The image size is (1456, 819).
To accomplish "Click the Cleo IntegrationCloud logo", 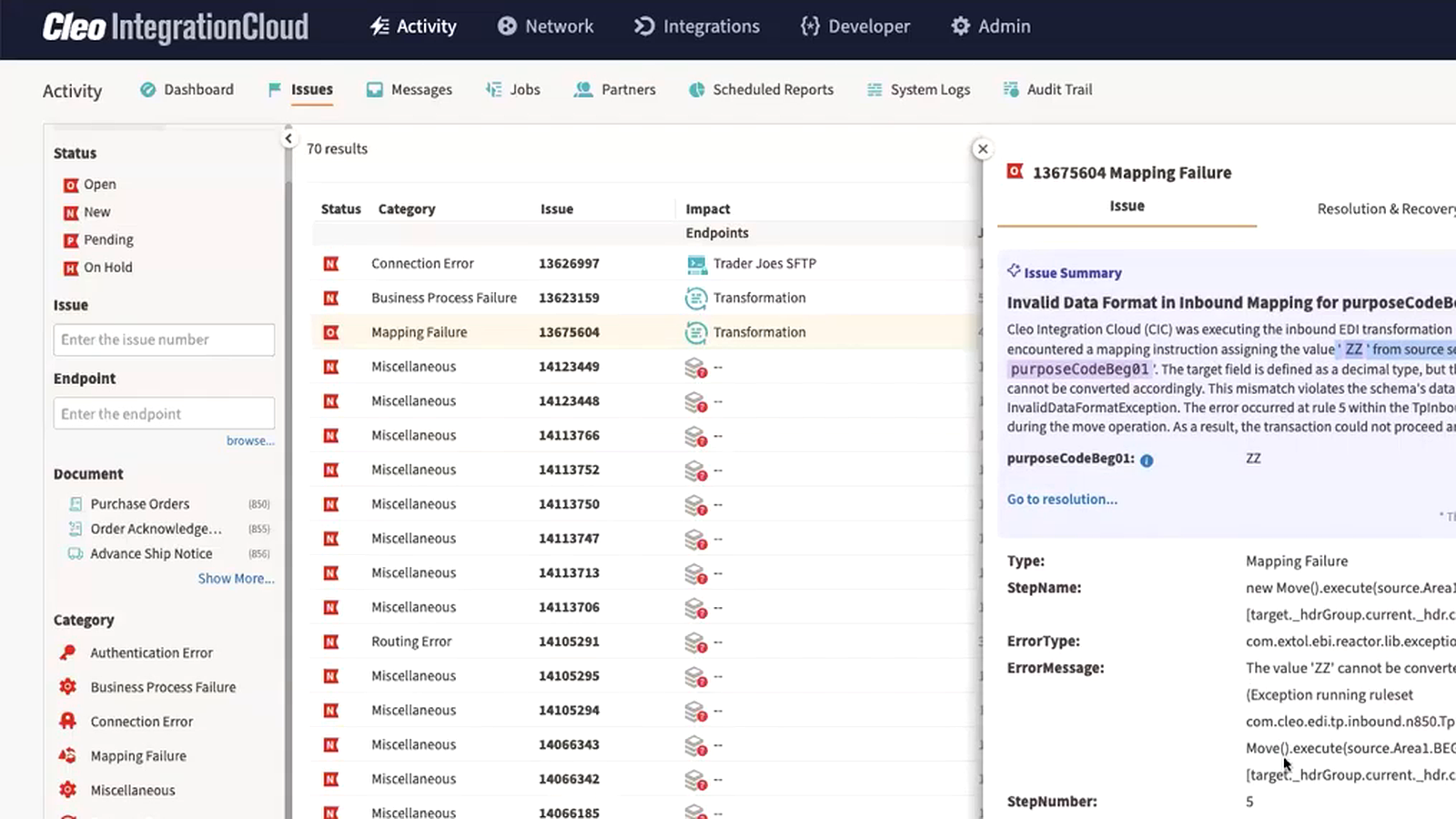I will (176, 27).
